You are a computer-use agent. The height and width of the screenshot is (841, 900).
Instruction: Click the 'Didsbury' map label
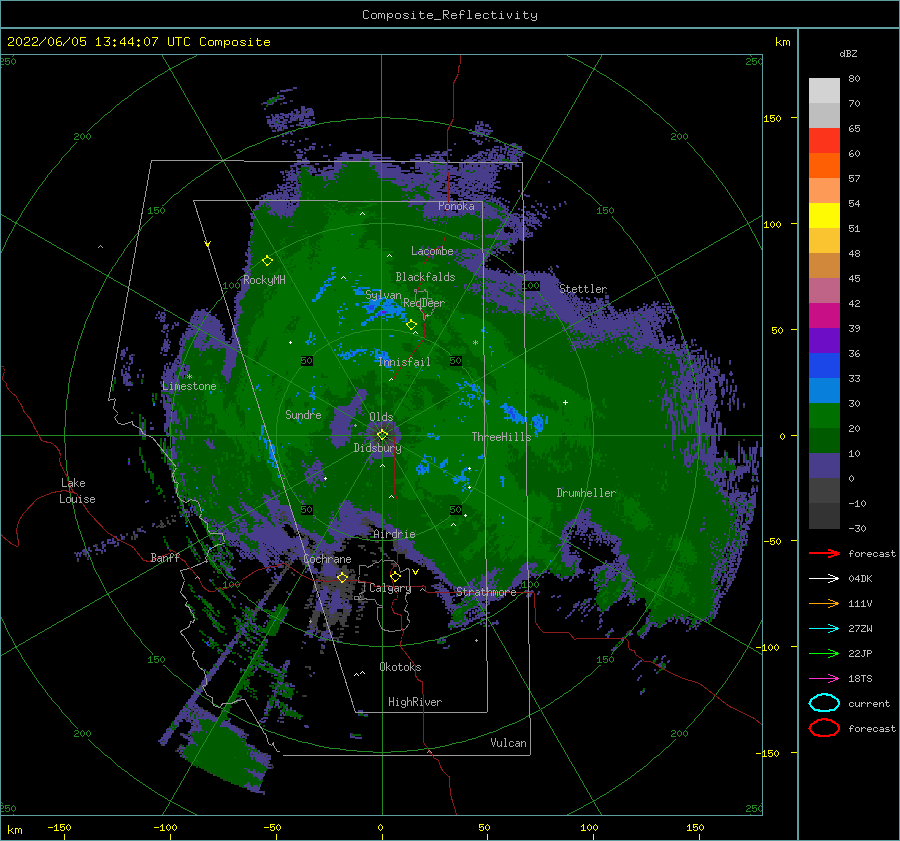(378, 448)
